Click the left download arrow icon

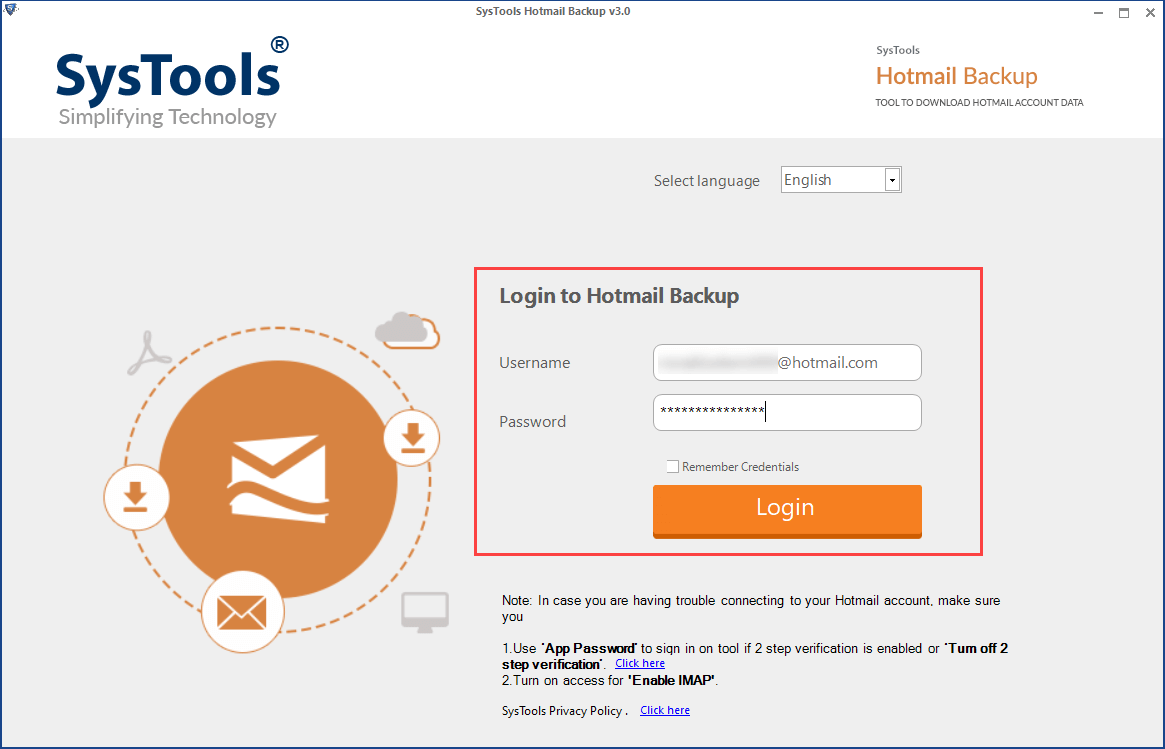tap(137, 497)
